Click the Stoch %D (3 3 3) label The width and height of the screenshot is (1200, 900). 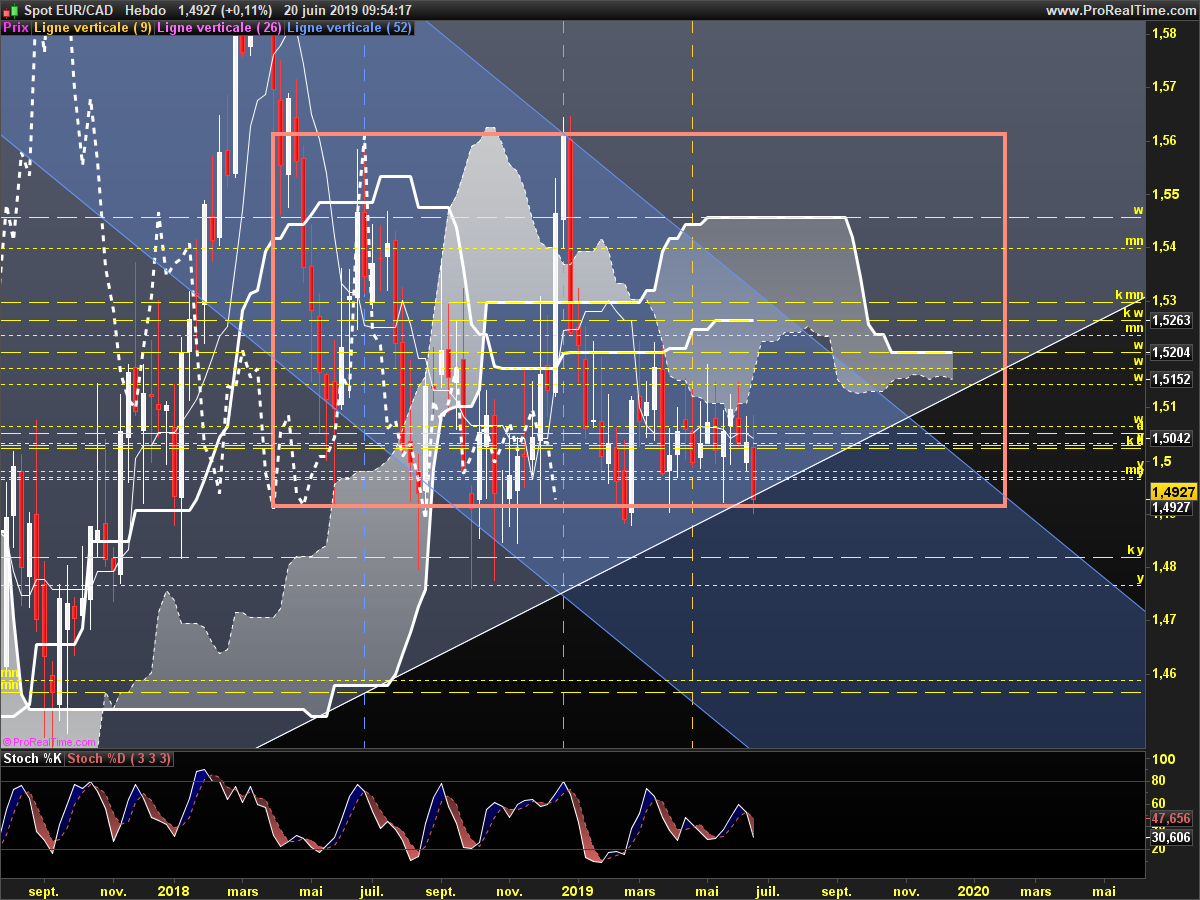pos(120,759)
